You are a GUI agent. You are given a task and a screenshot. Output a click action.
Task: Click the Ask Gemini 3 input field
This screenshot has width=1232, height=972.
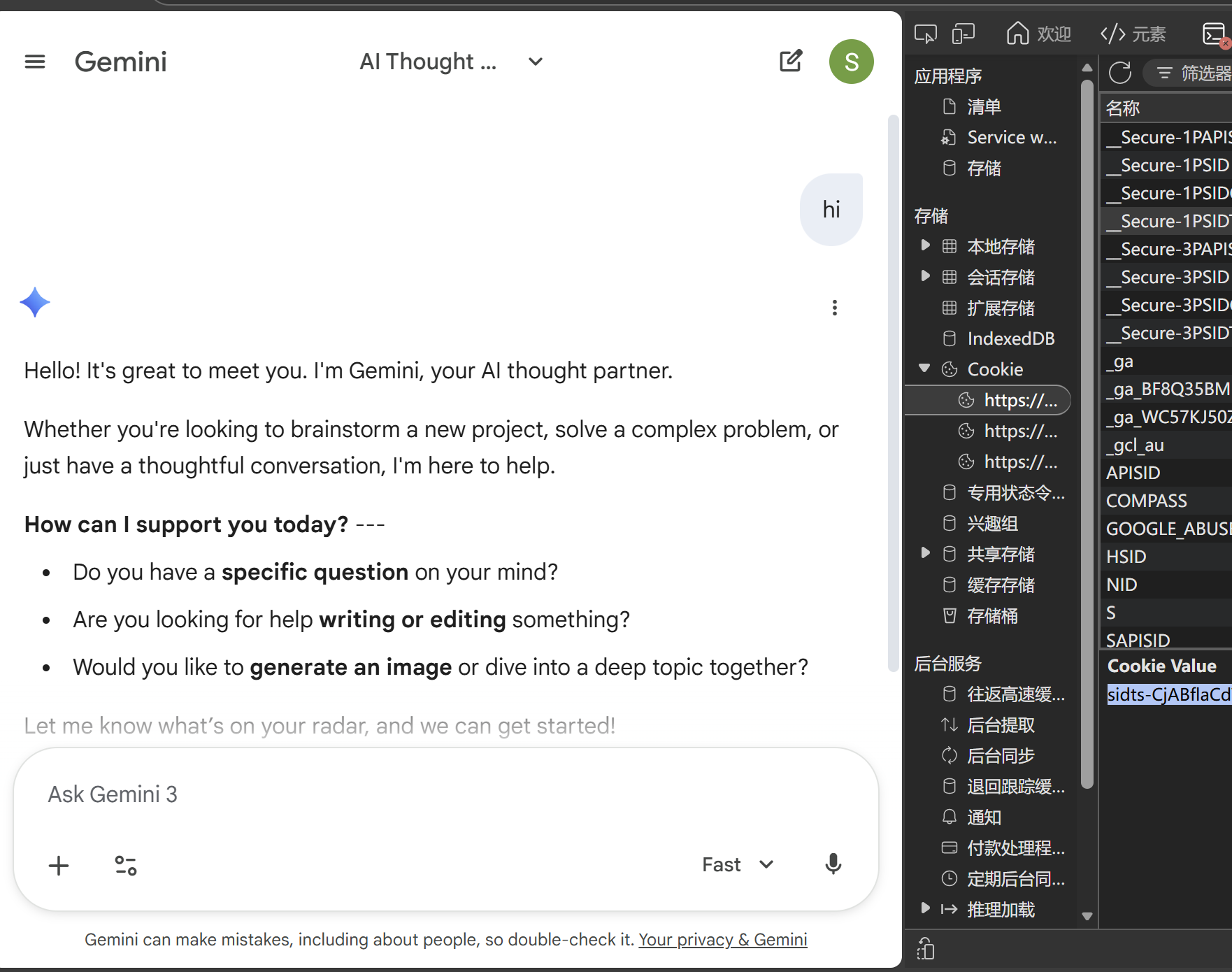click(x=280, y=794)
